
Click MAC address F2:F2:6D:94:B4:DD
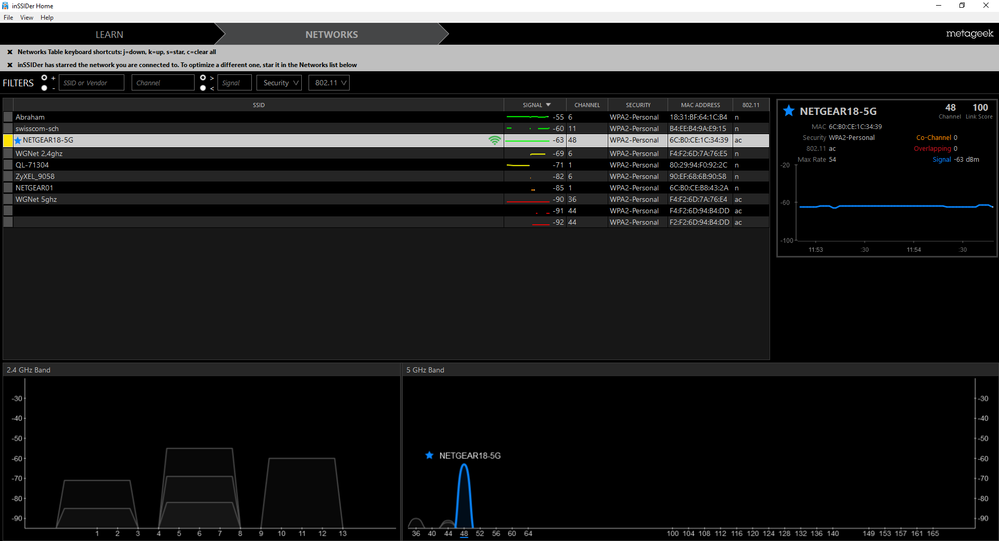pyautogui.click(x=699, y=222)
